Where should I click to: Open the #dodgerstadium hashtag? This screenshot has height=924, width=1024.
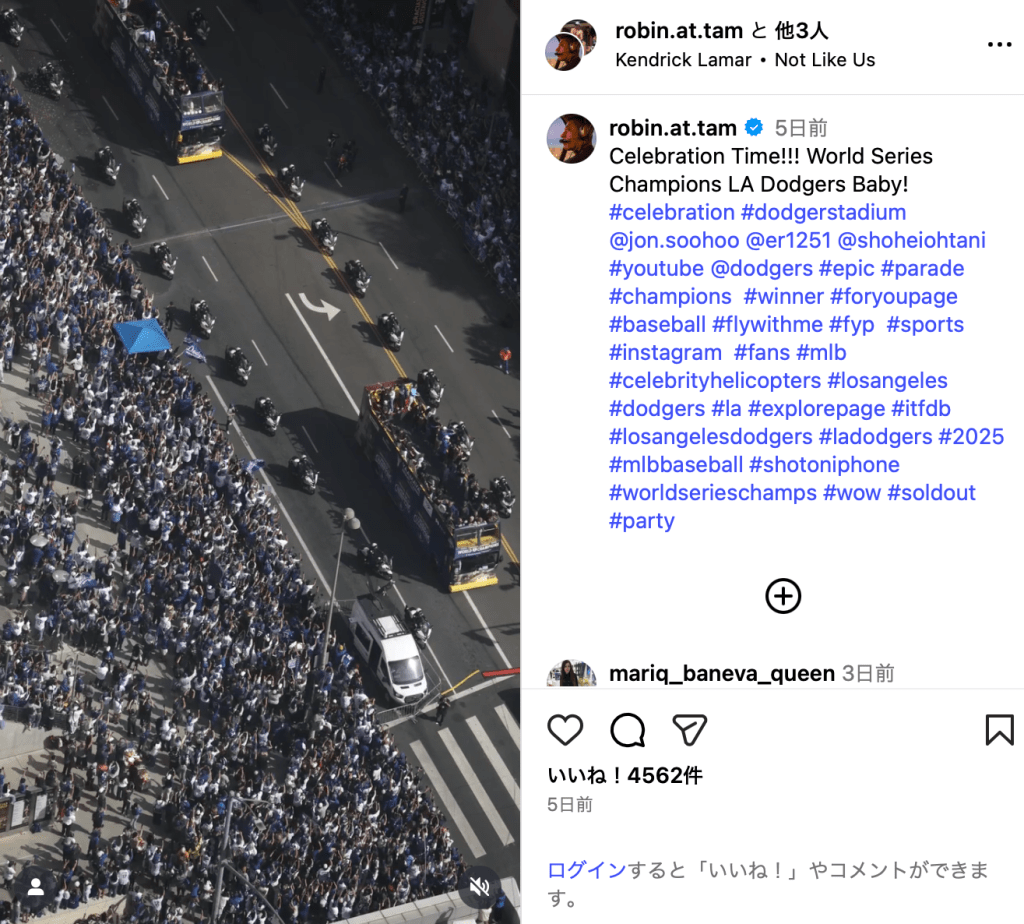pos(824,212)
